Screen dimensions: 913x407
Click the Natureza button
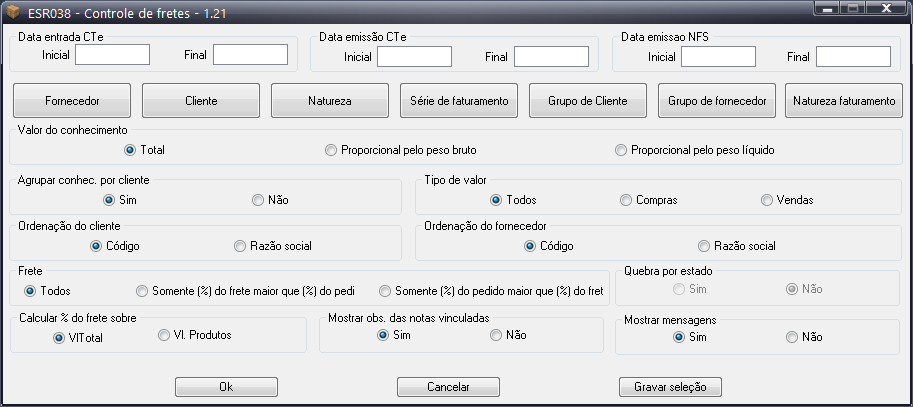pyautogui.click(x=330, y=101)
